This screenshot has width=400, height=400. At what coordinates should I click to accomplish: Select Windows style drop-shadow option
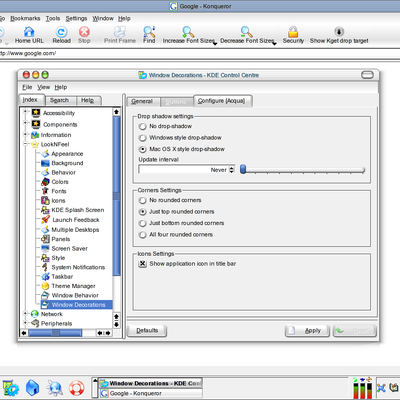(x=143, y=138)
